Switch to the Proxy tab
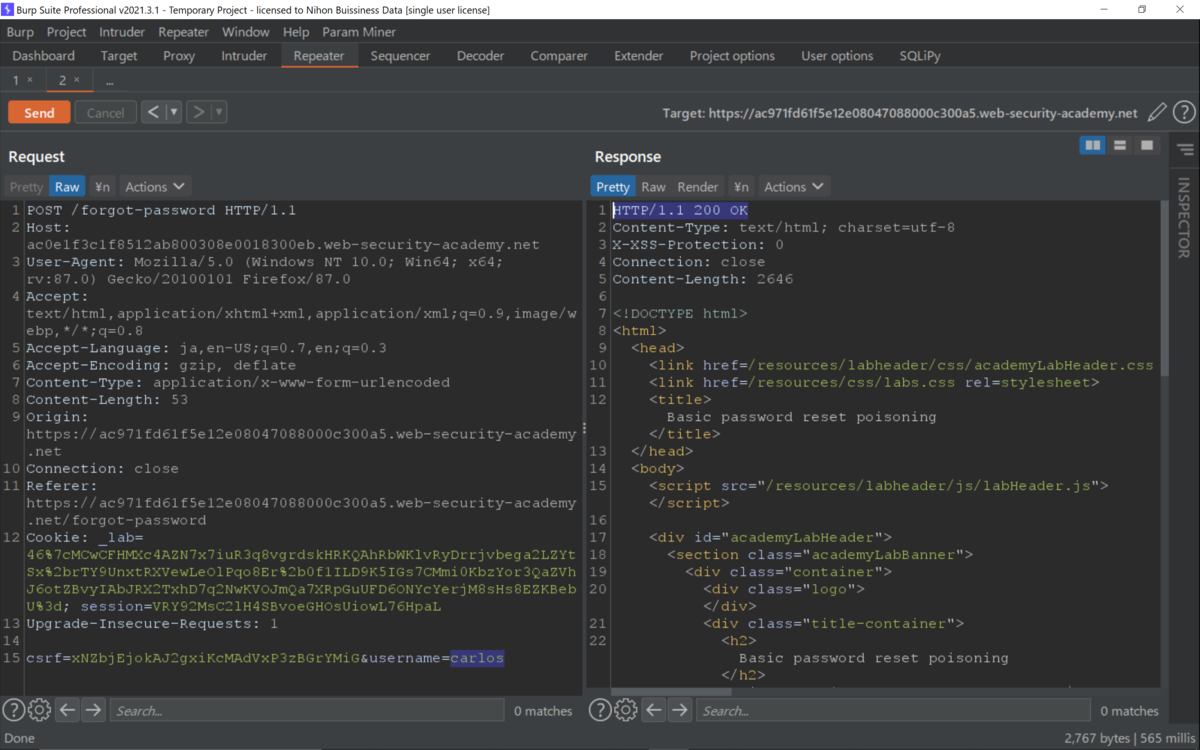This screenshot has width=1200, height=750. [179, 56]
